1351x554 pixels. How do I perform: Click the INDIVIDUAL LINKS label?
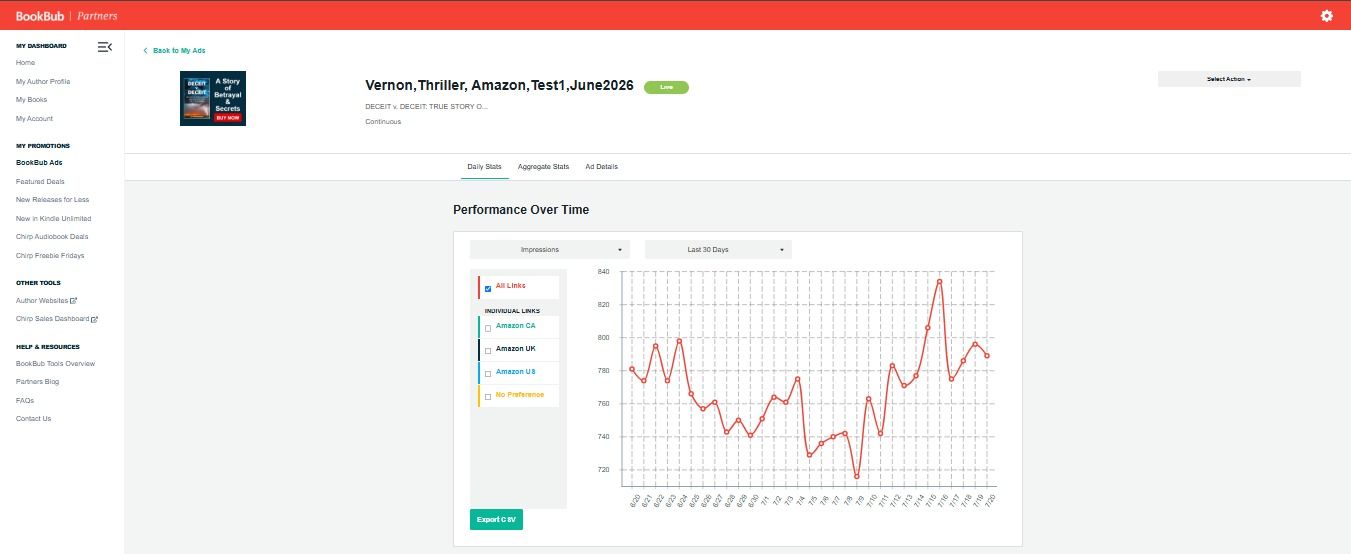point(512,311)
